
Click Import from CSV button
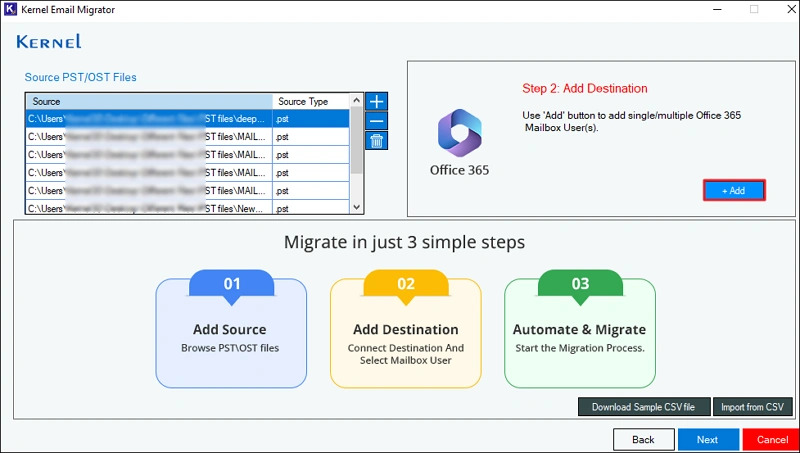753,407
